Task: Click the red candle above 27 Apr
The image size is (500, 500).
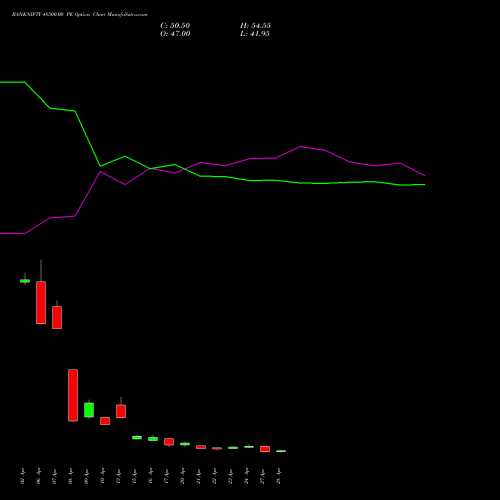Action: click(265, 449)
